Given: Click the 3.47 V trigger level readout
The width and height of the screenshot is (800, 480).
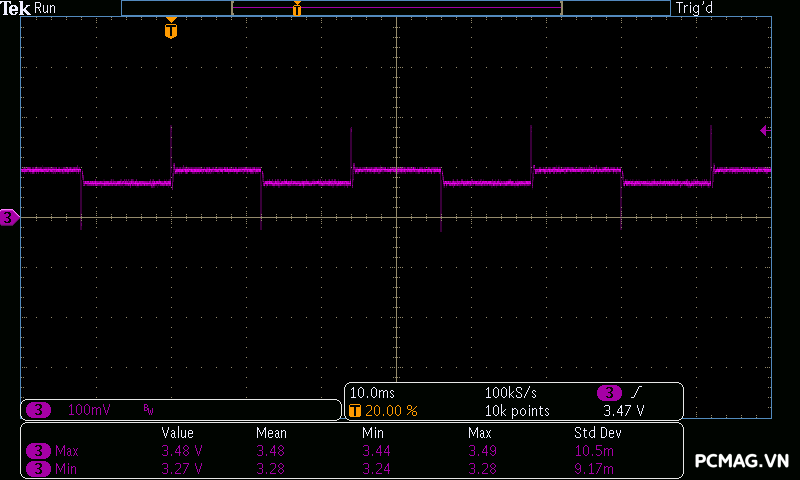Looking at the screenshot, I should click(623, 410).
